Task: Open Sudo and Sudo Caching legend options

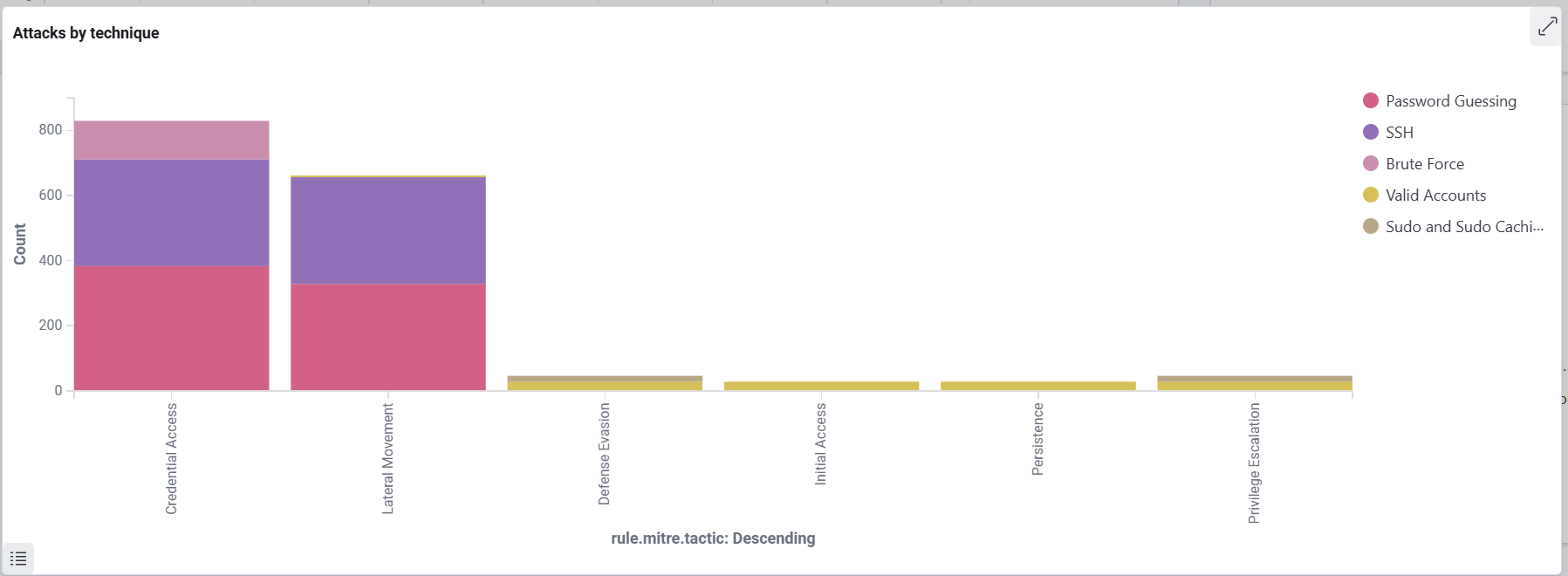Action: pyautogui.click(x=1465, y=227)
